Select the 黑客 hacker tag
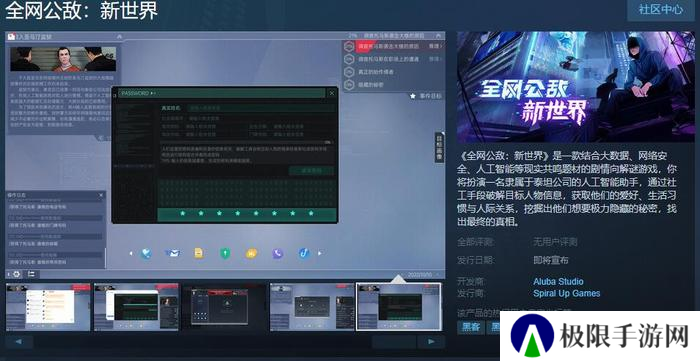Viewport: 700px width, 361px height. click(471, 327)
